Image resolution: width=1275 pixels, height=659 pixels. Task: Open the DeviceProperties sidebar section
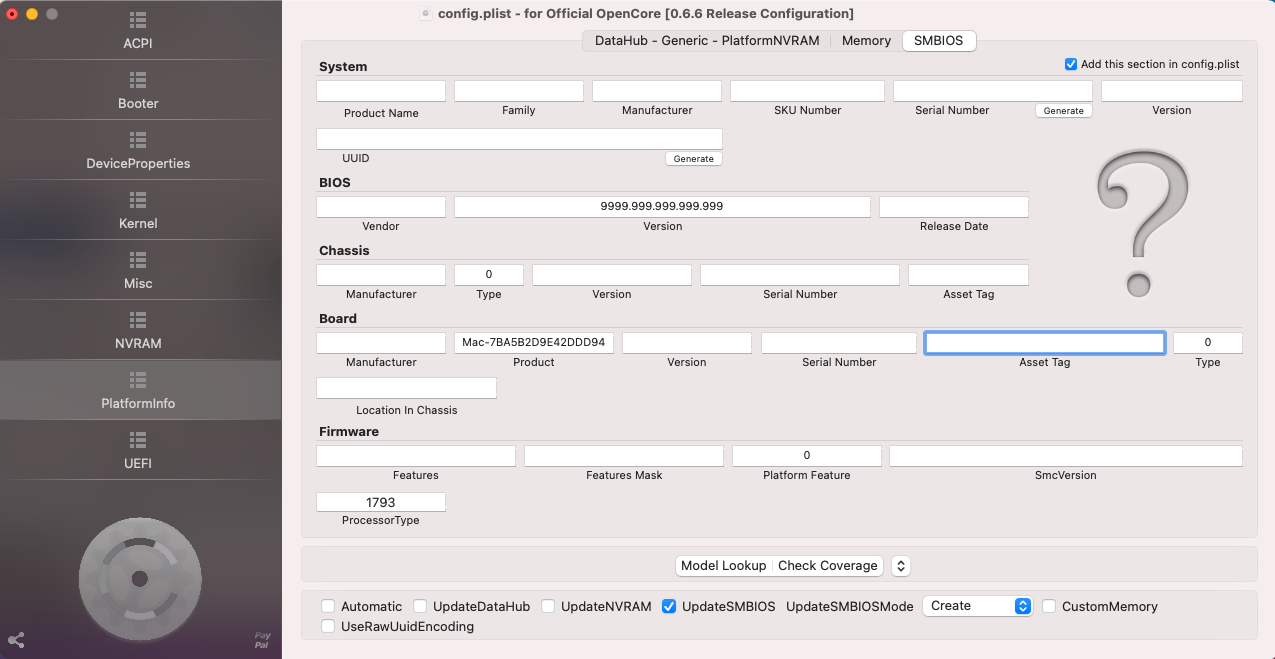pos(140,150)
